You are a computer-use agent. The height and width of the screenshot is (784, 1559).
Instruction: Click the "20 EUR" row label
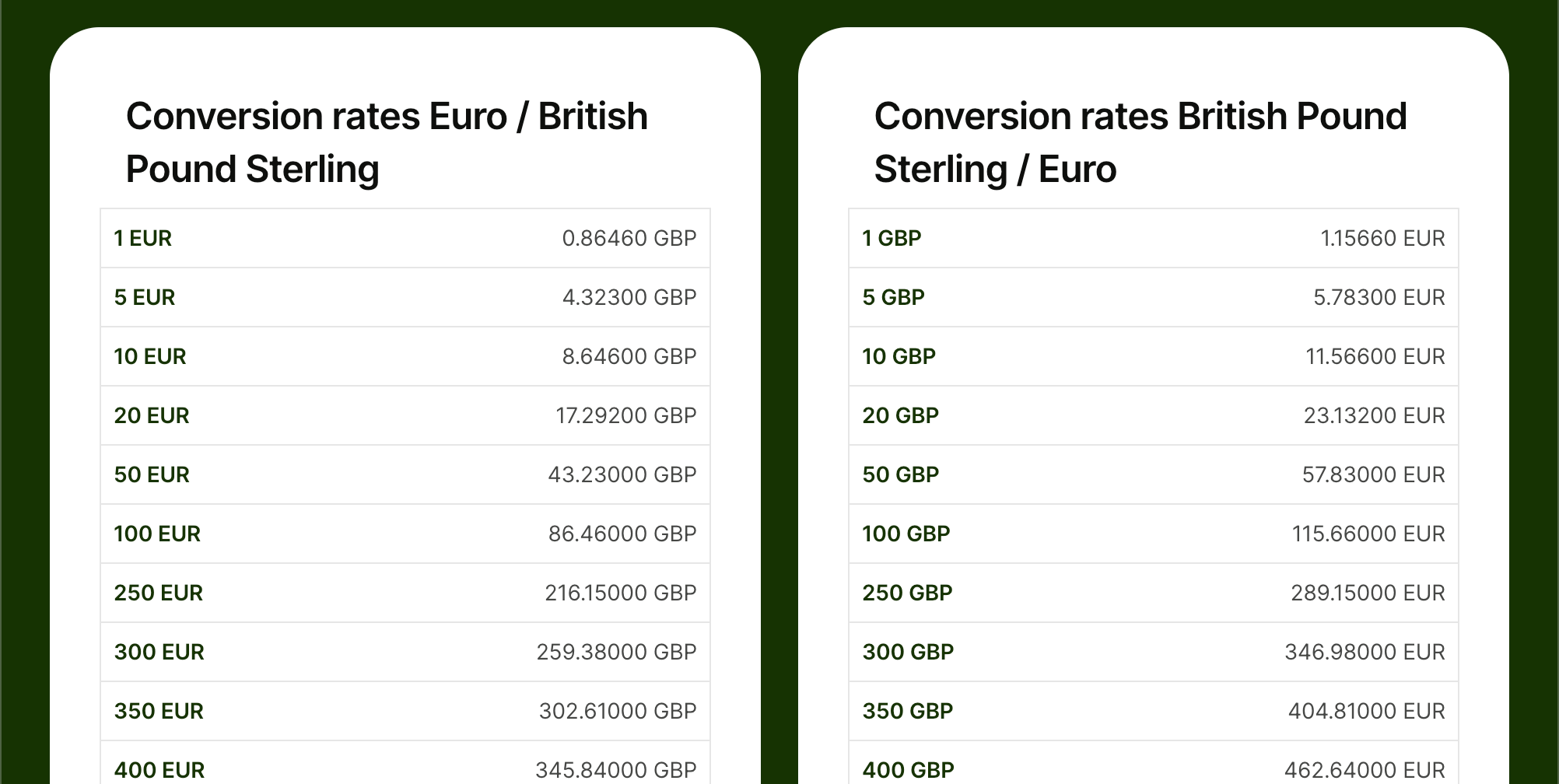click(152, 415)
